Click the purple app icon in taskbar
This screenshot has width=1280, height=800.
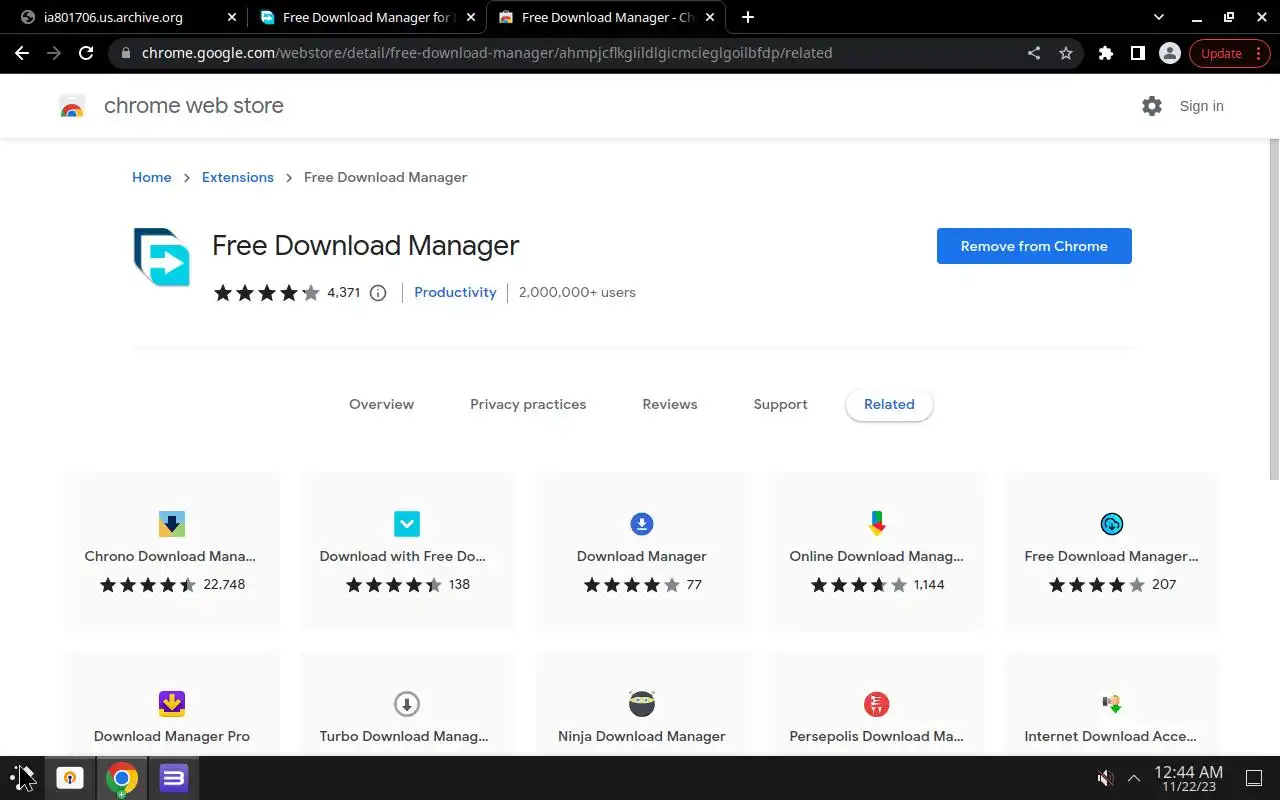pos(174,778)
